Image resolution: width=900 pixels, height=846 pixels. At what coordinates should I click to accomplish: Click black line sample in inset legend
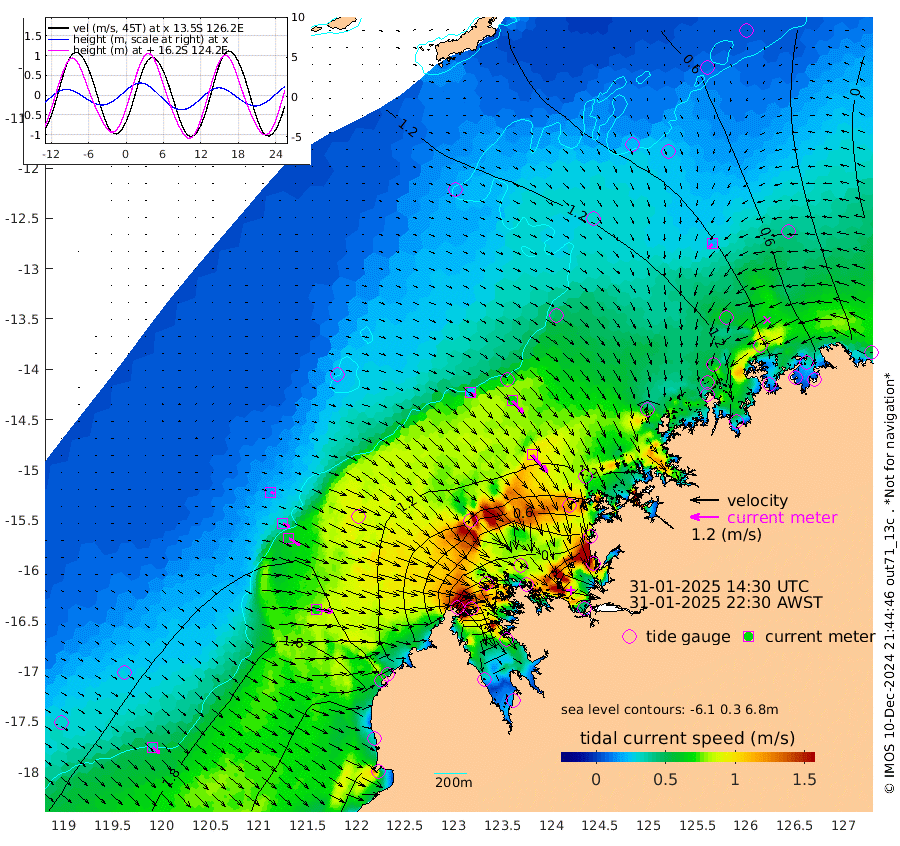tap(59, 28)
